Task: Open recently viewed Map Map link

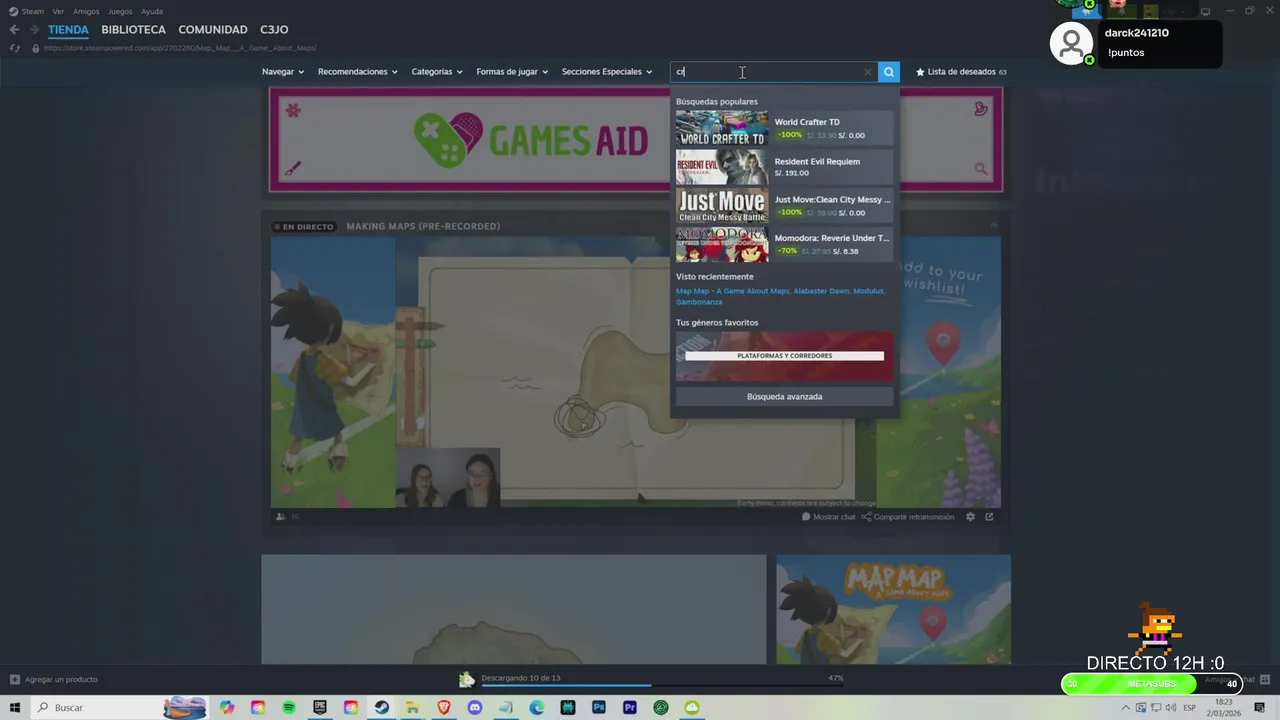Action: pyautogui.click(x=732, y=291)
